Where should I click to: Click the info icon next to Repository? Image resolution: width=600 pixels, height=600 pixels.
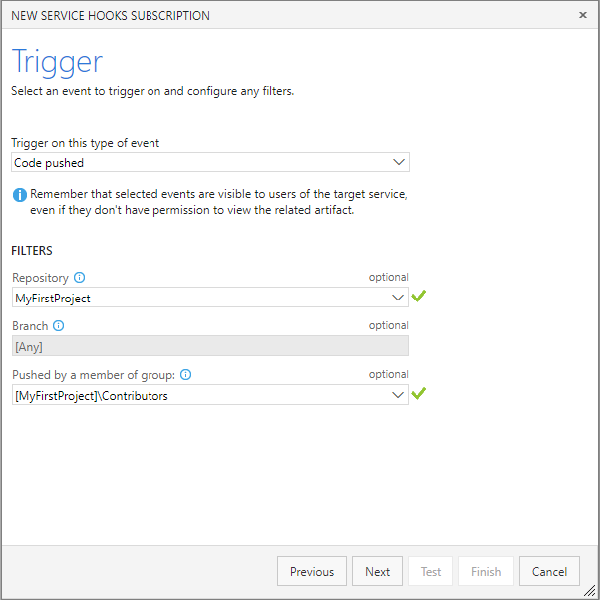[80, 277]
